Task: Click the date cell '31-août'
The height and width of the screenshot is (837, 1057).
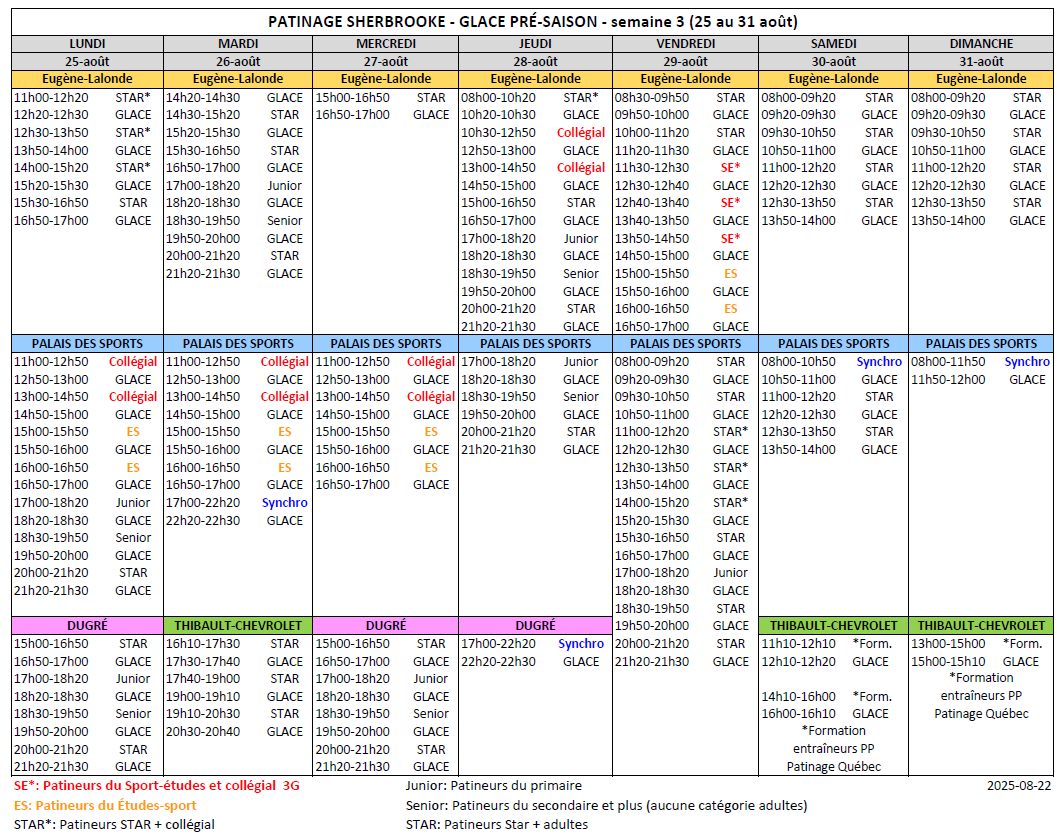Action: click(982, 61)
